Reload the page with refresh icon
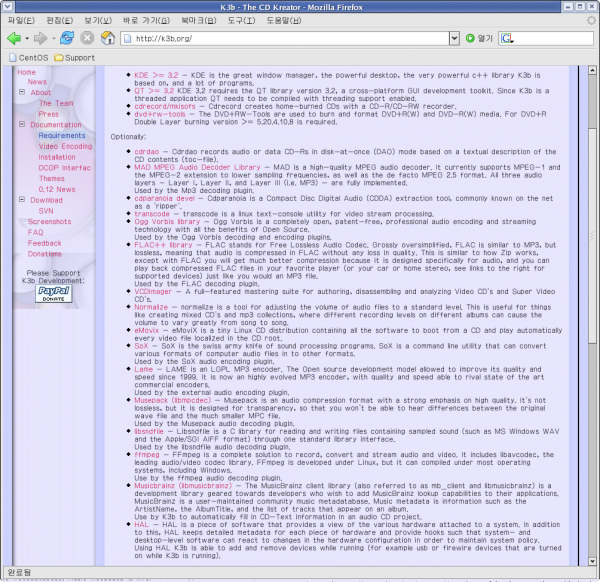Image resolution: width=600 pixels, height=582 pixels. point(67,38)
